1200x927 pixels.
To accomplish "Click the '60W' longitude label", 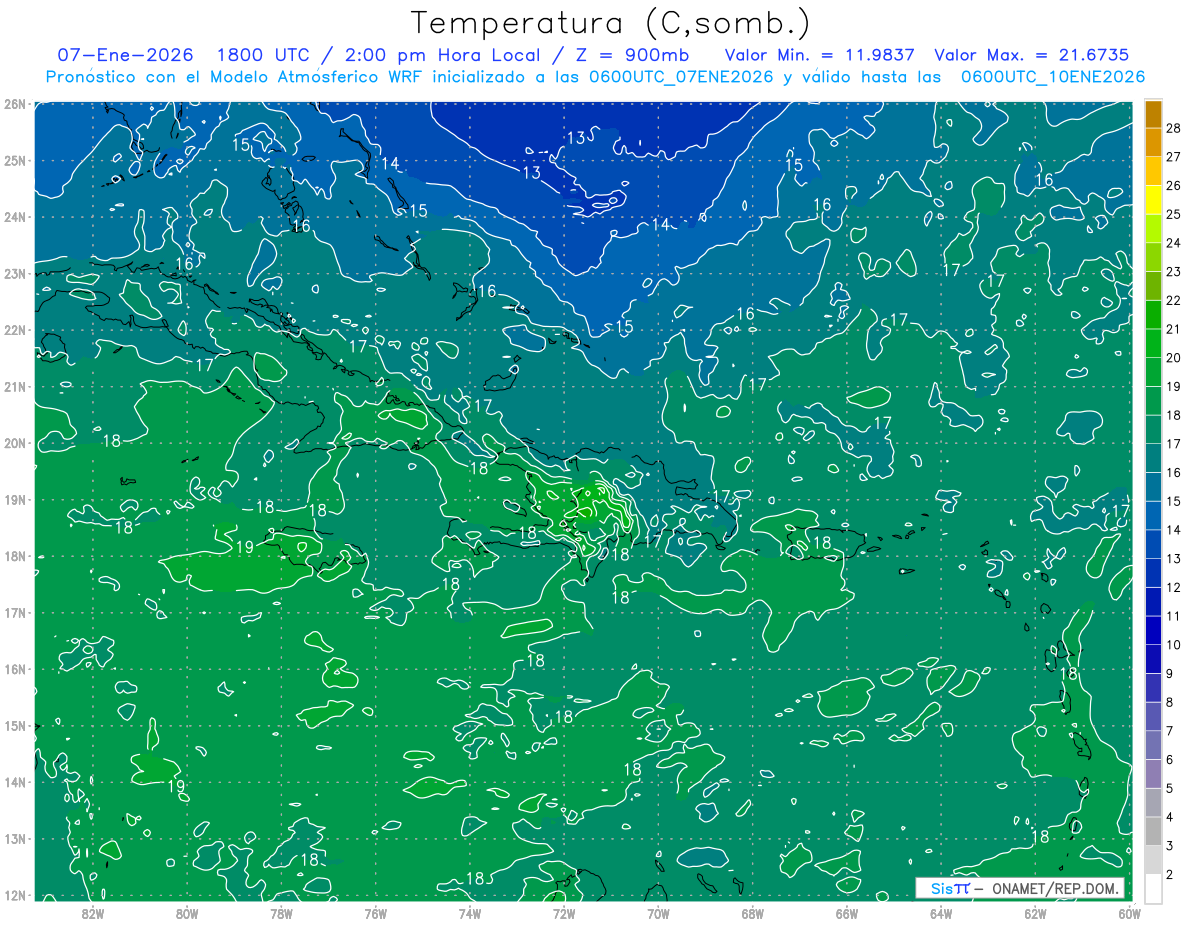I will pyautogui.click(x=1129, y=912).
